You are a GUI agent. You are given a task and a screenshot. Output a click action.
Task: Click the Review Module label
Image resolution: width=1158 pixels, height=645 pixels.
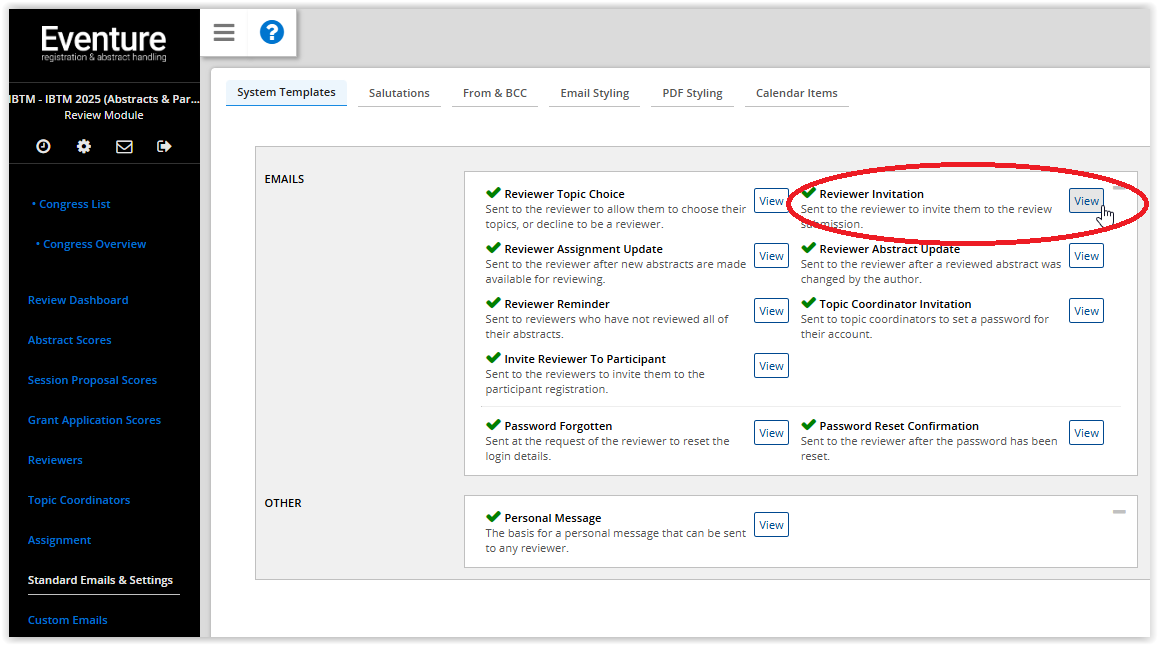point(104,115)
